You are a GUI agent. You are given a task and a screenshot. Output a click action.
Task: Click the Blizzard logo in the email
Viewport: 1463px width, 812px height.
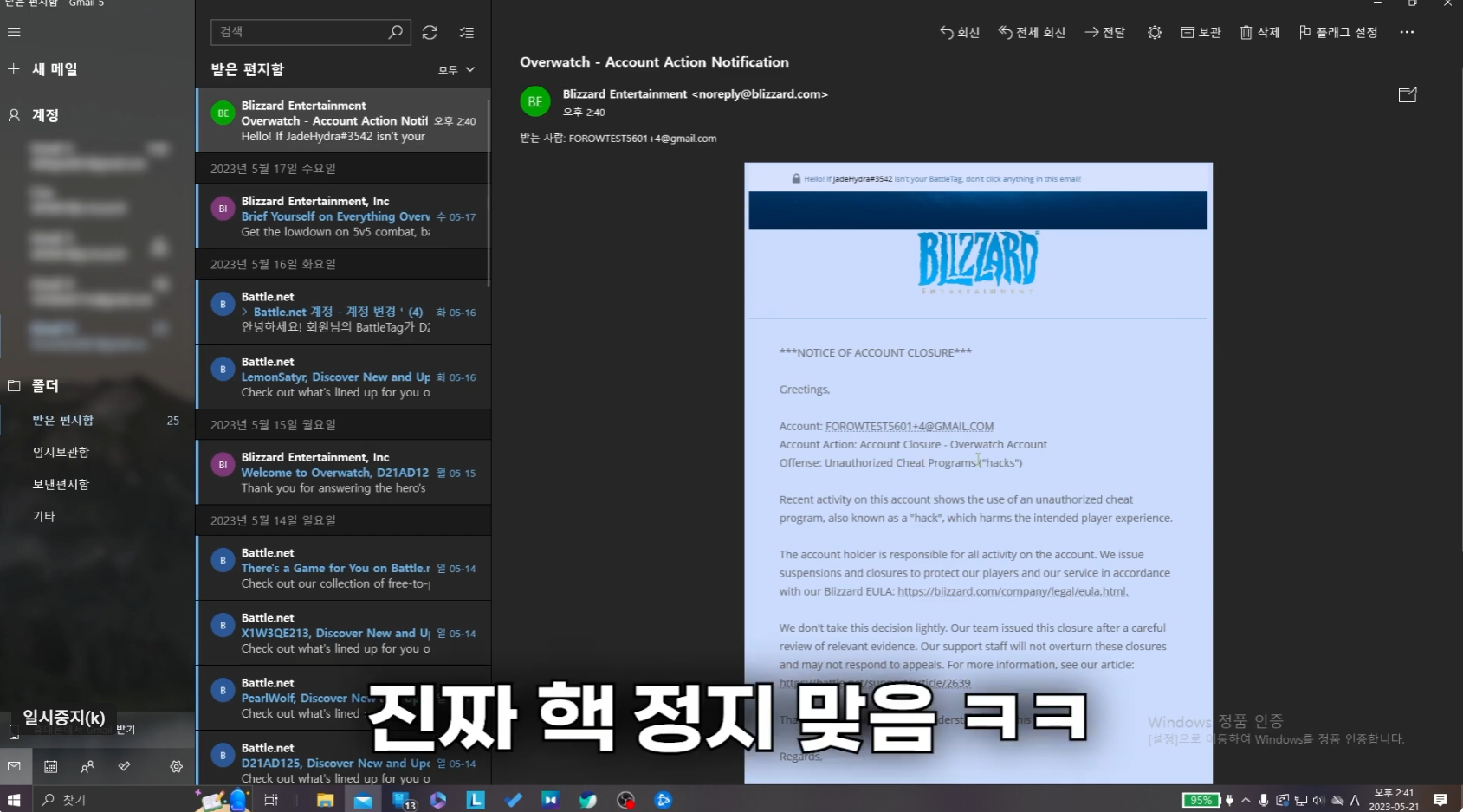tap(978, 261)
